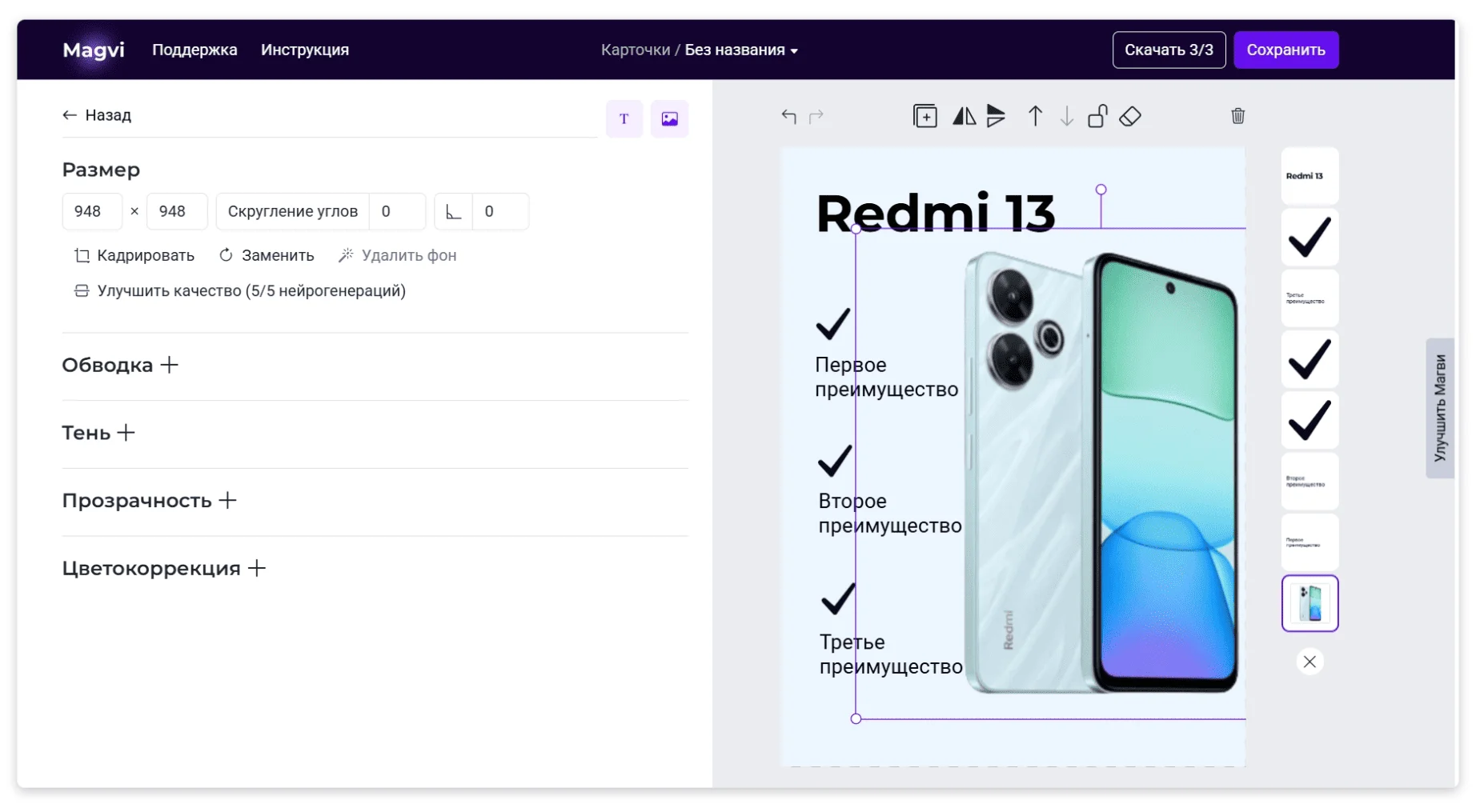
Task: Select the Первое преимущество text on canvas
Action: (886, 377)
